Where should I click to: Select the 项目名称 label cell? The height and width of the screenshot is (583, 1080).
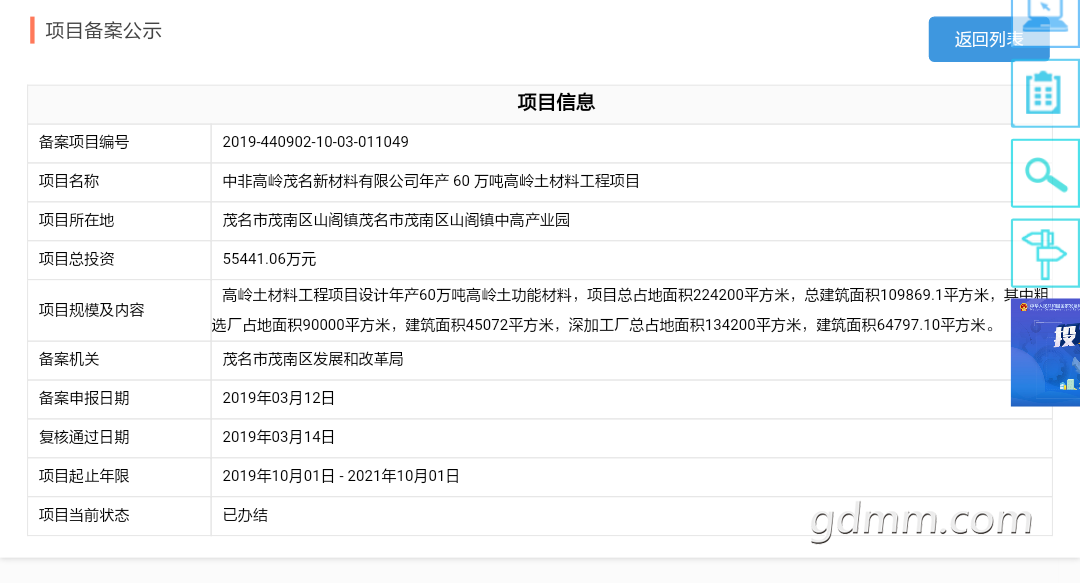[119, 181]
